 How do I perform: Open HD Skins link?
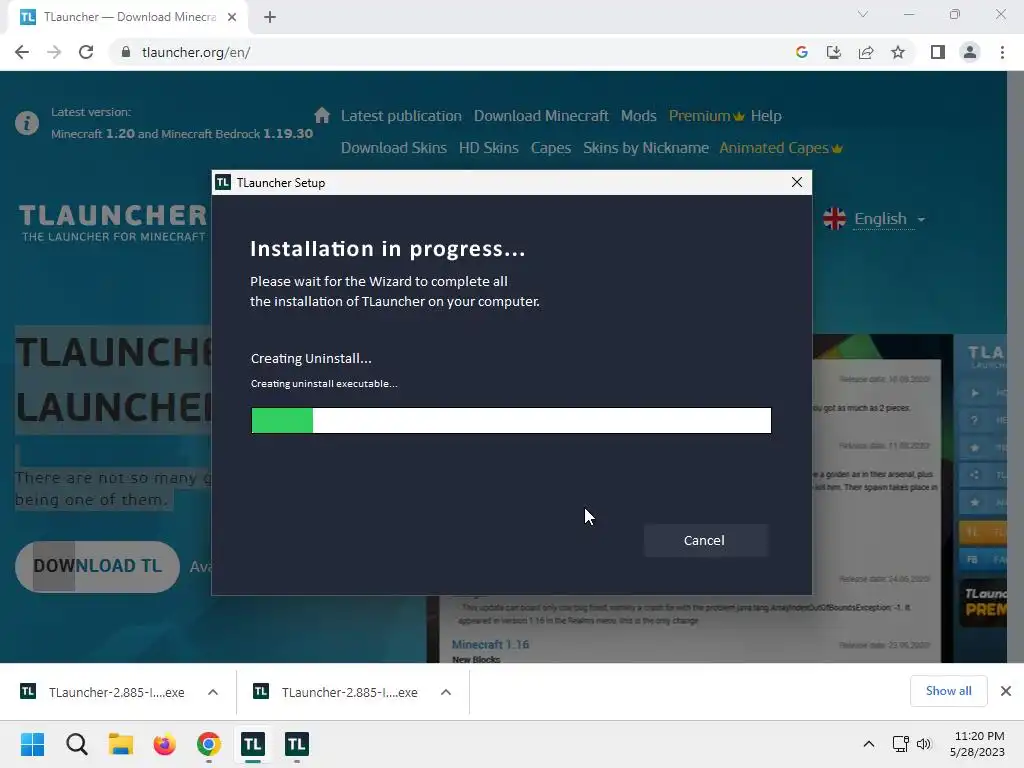[x=488, y=148]
